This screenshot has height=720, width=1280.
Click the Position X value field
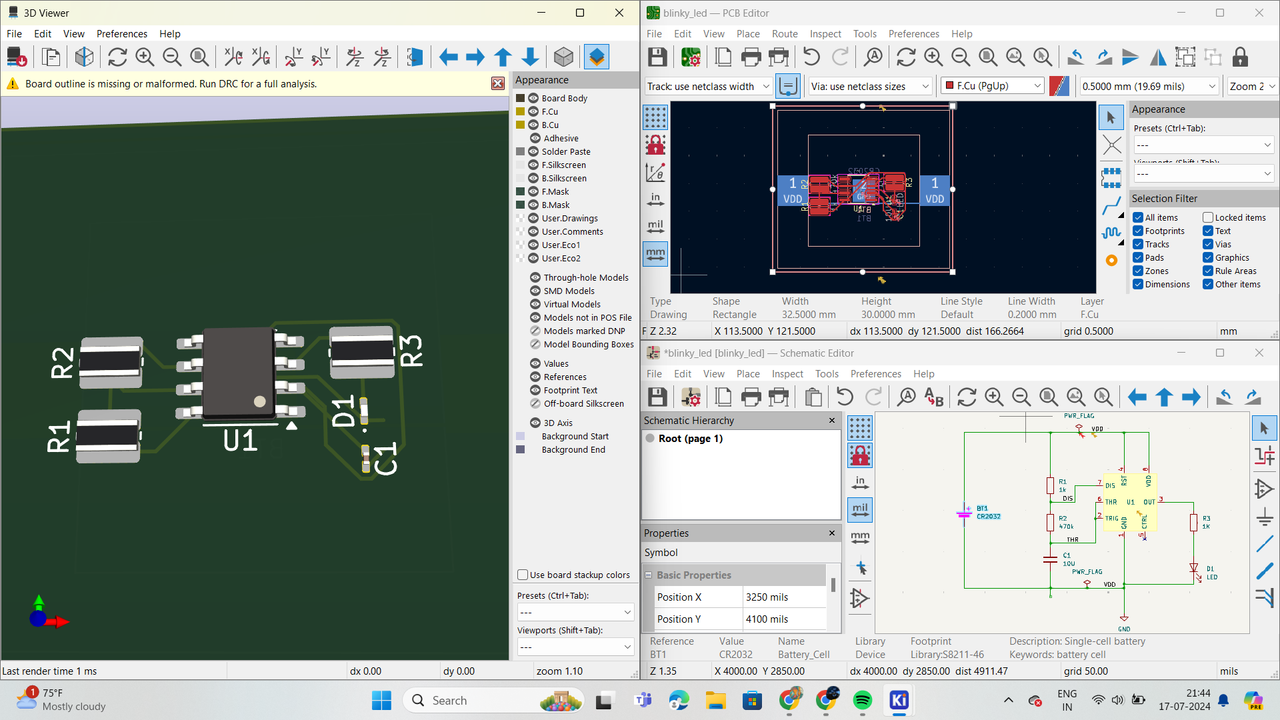point(783,597)
